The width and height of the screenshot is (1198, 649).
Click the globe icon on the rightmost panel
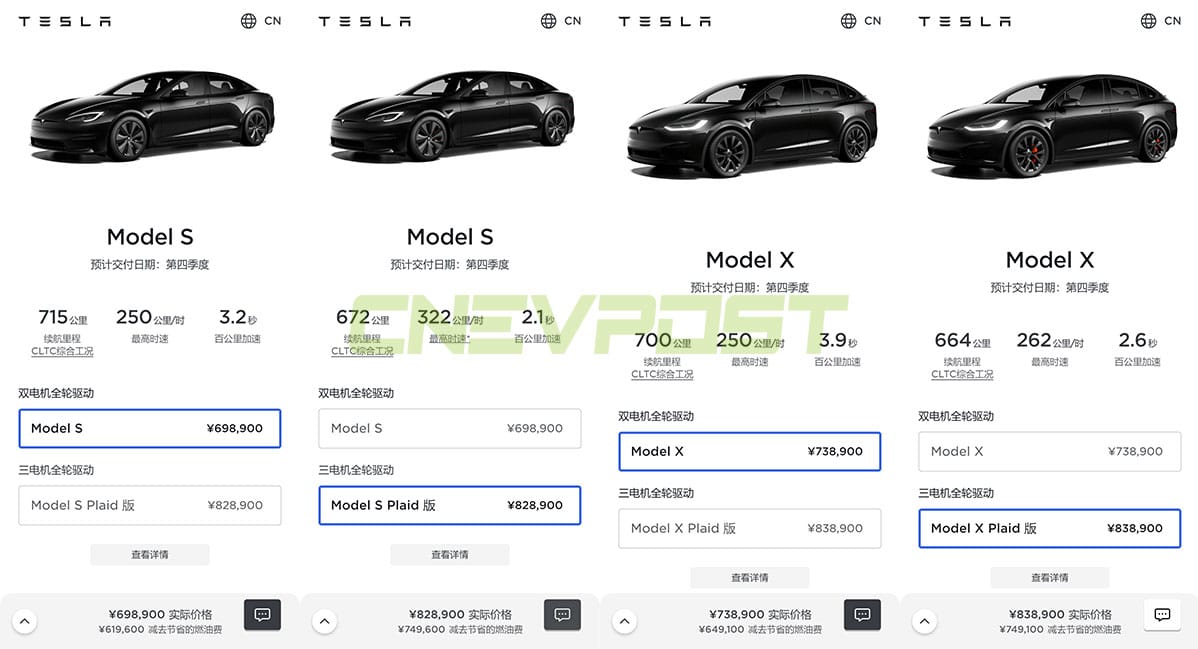pos(1146,20)
